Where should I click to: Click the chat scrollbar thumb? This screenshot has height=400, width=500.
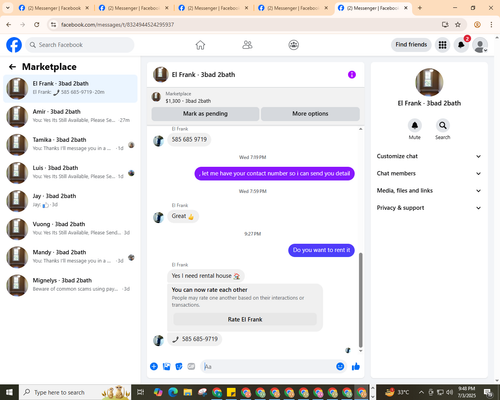coord(360,300)
